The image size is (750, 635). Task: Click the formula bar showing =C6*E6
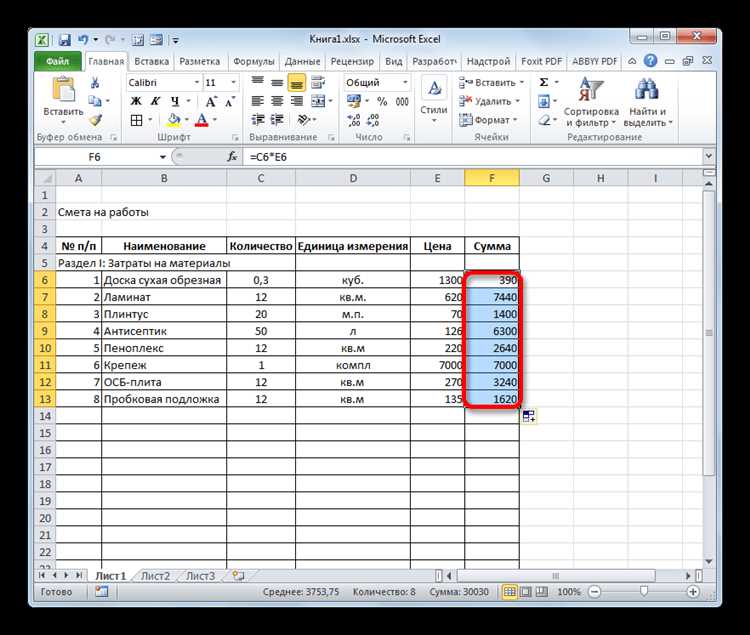click(x=473, y=157)
